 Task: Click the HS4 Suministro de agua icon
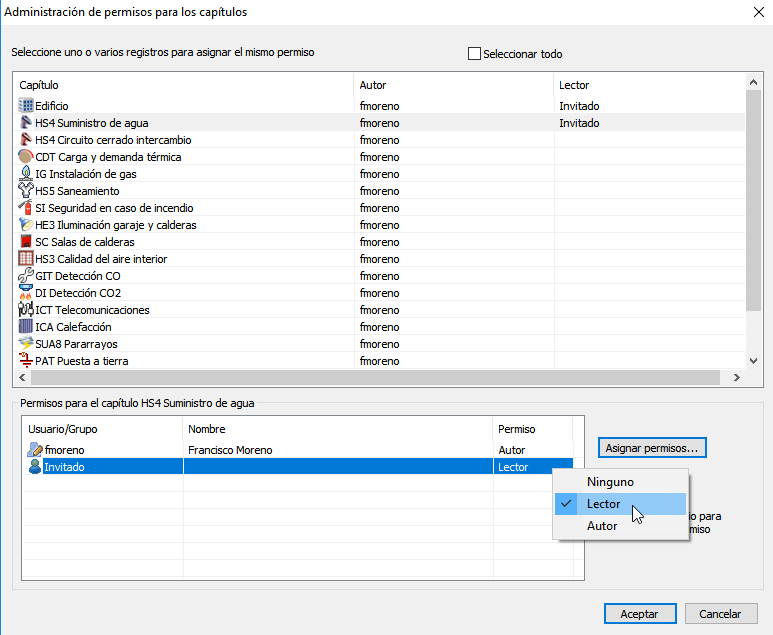[26, 122]
